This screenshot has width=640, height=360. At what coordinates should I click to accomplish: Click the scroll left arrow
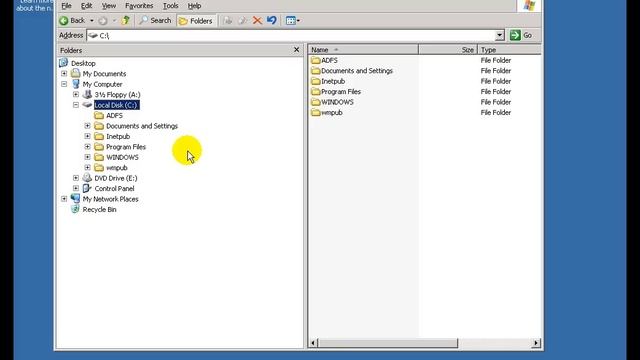tap(313, 343)
